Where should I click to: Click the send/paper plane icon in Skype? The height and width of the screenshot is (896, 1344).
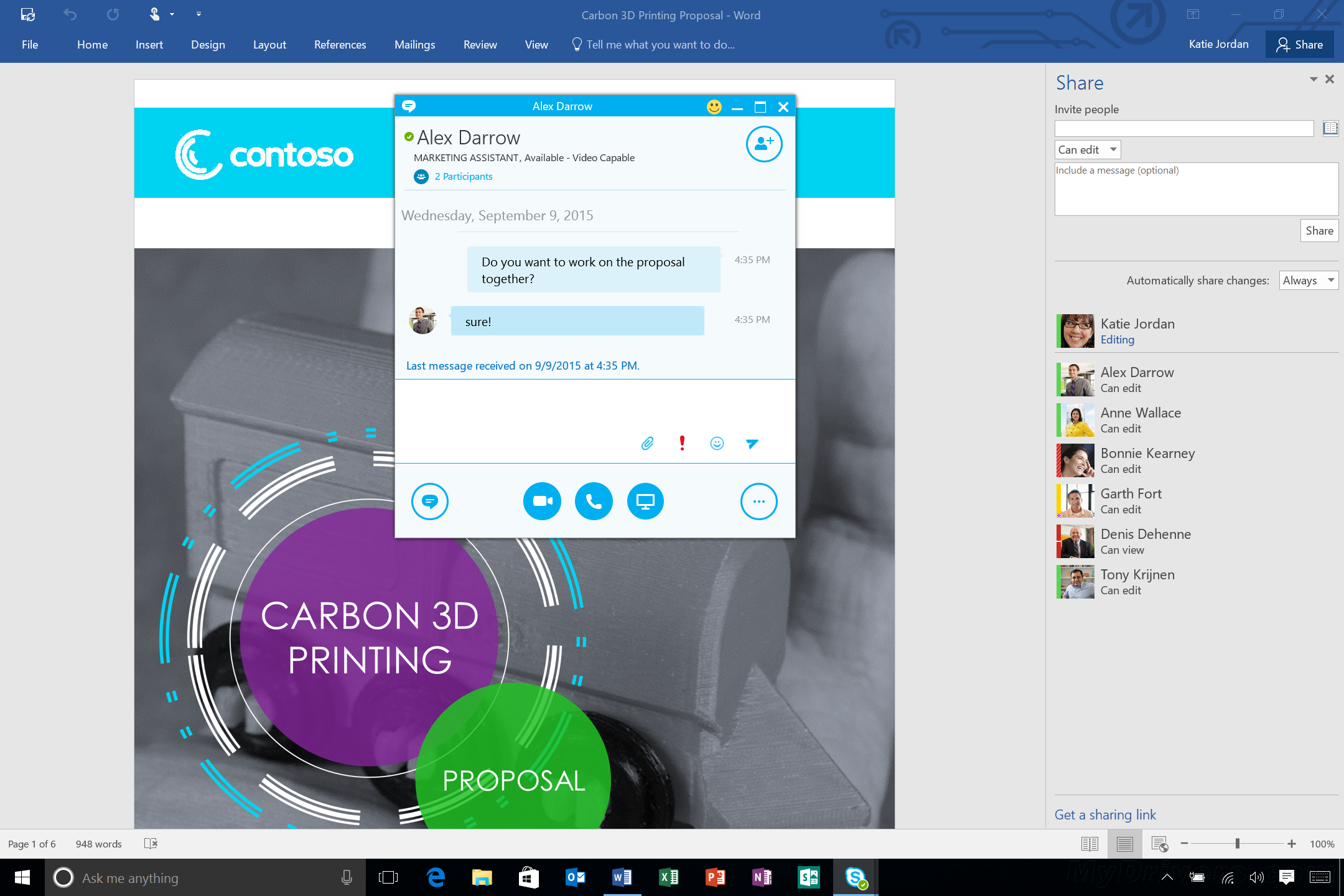(x=753, y=442)
